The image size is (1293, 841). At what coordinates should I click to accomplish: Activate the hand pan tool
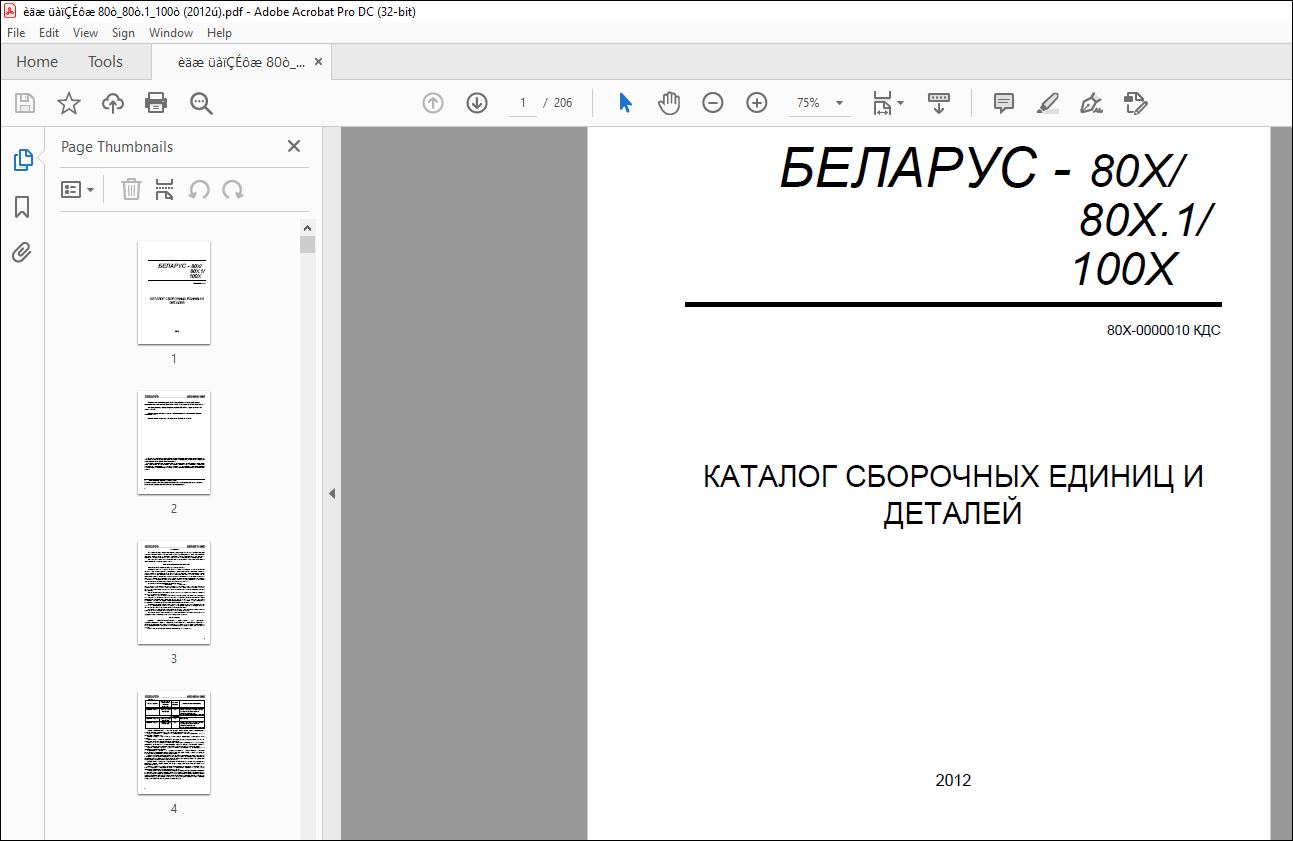point(669,103)
